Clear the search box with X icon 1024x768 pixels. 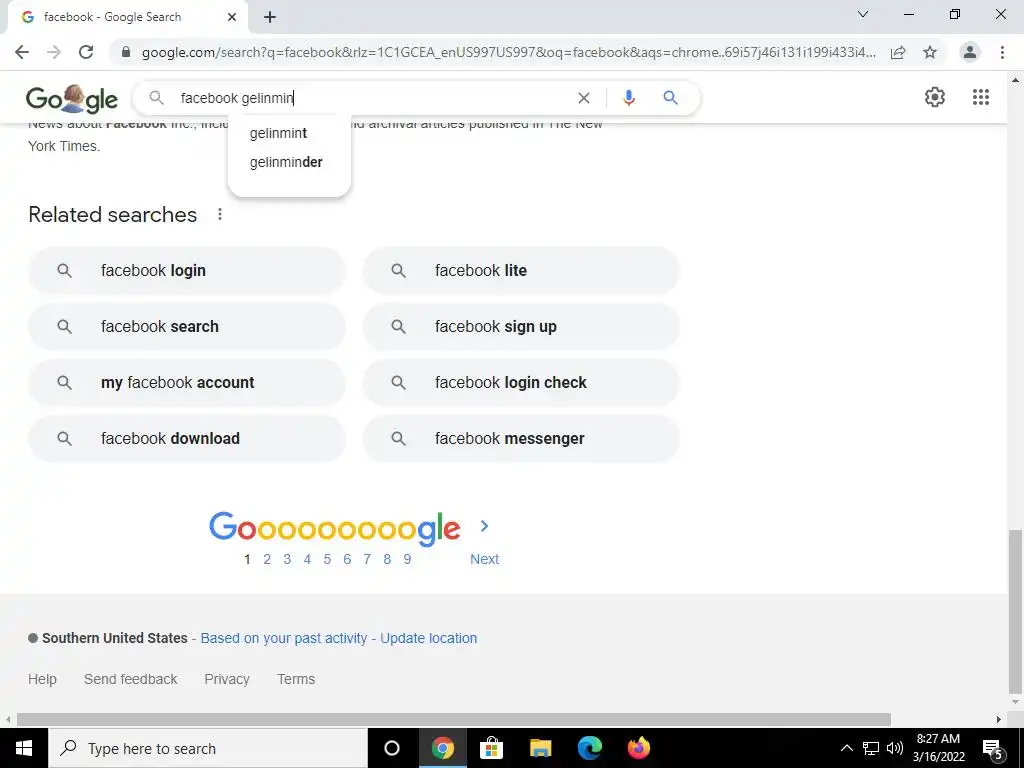coord(584,98)
